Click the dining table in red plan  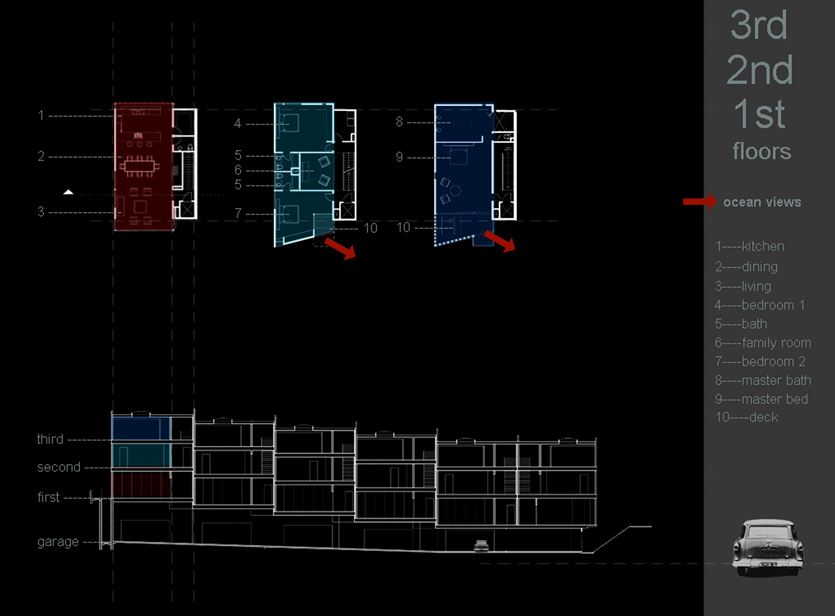(139, 166)
